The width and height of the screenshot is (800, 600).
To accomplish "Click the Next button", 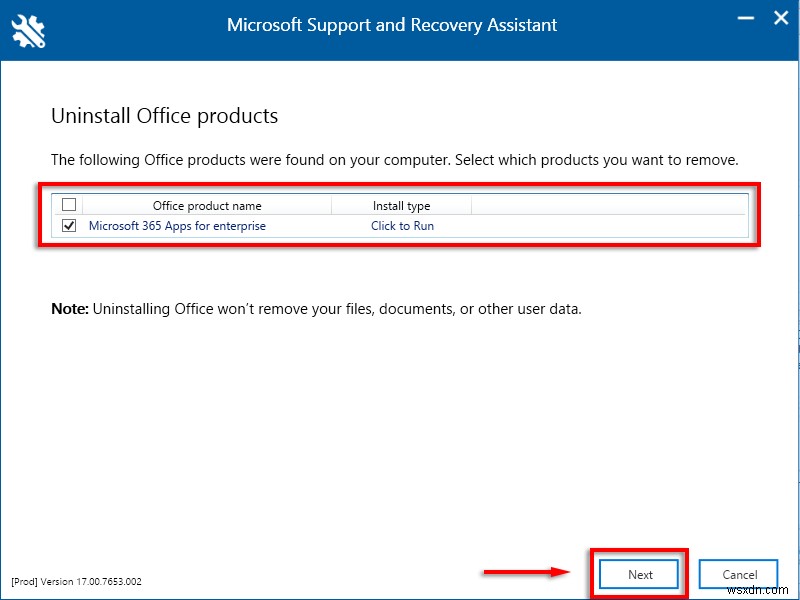I will click(639, 574).
